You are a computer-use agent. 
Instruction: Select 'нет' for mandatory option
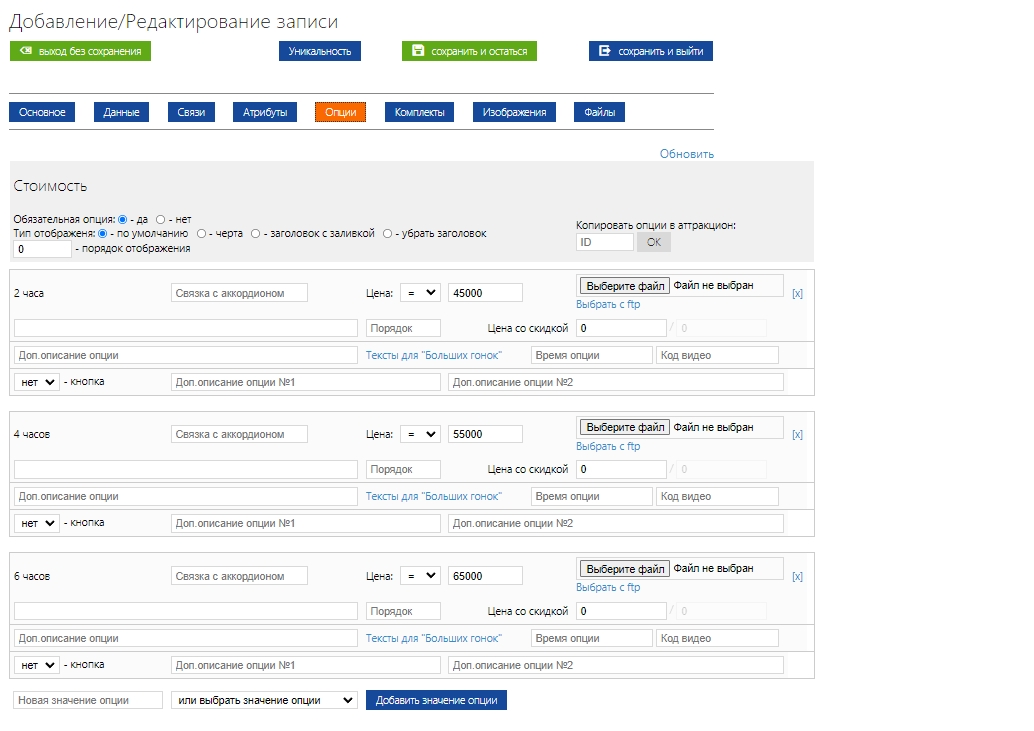point(160,219)
